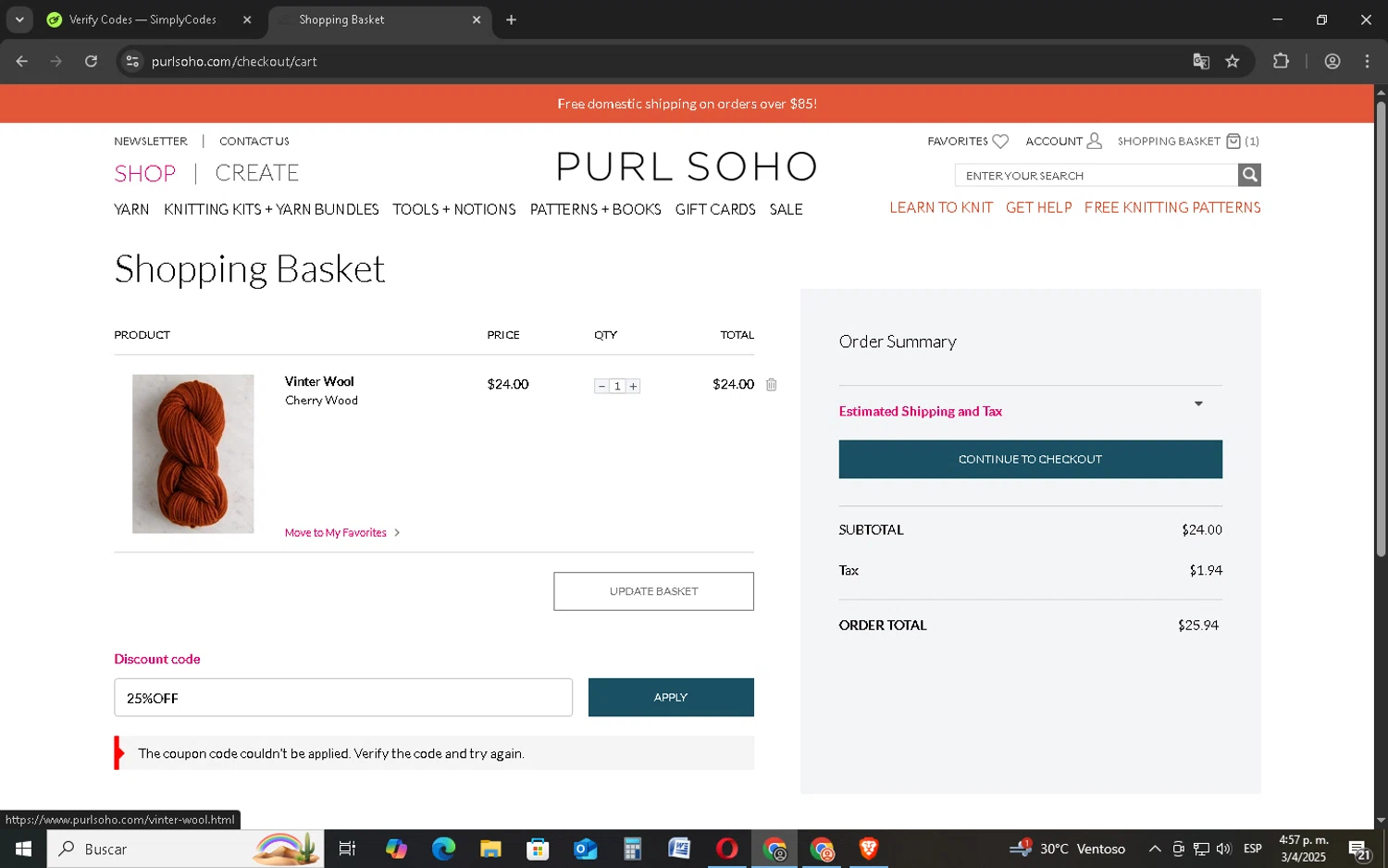Launch Microsoft Edge from taskbar
Viewport: 1388px width, 868px height.
[x=443, y=849]
